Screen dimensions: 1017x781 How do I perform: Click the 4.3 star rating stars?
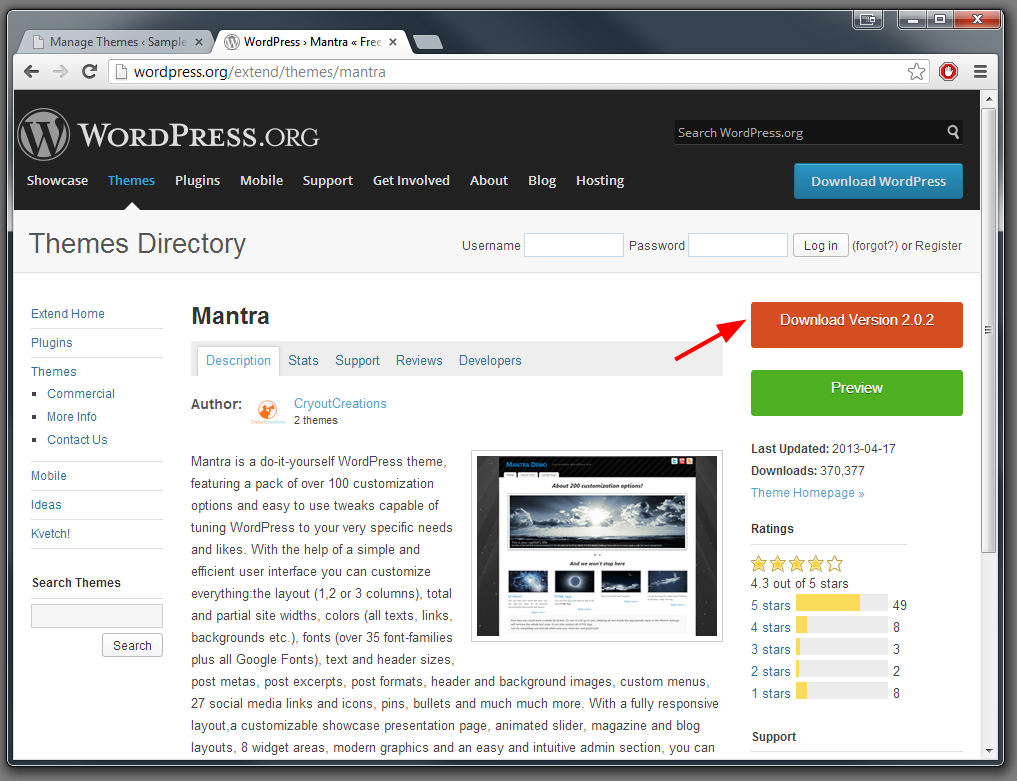(796, 563)
